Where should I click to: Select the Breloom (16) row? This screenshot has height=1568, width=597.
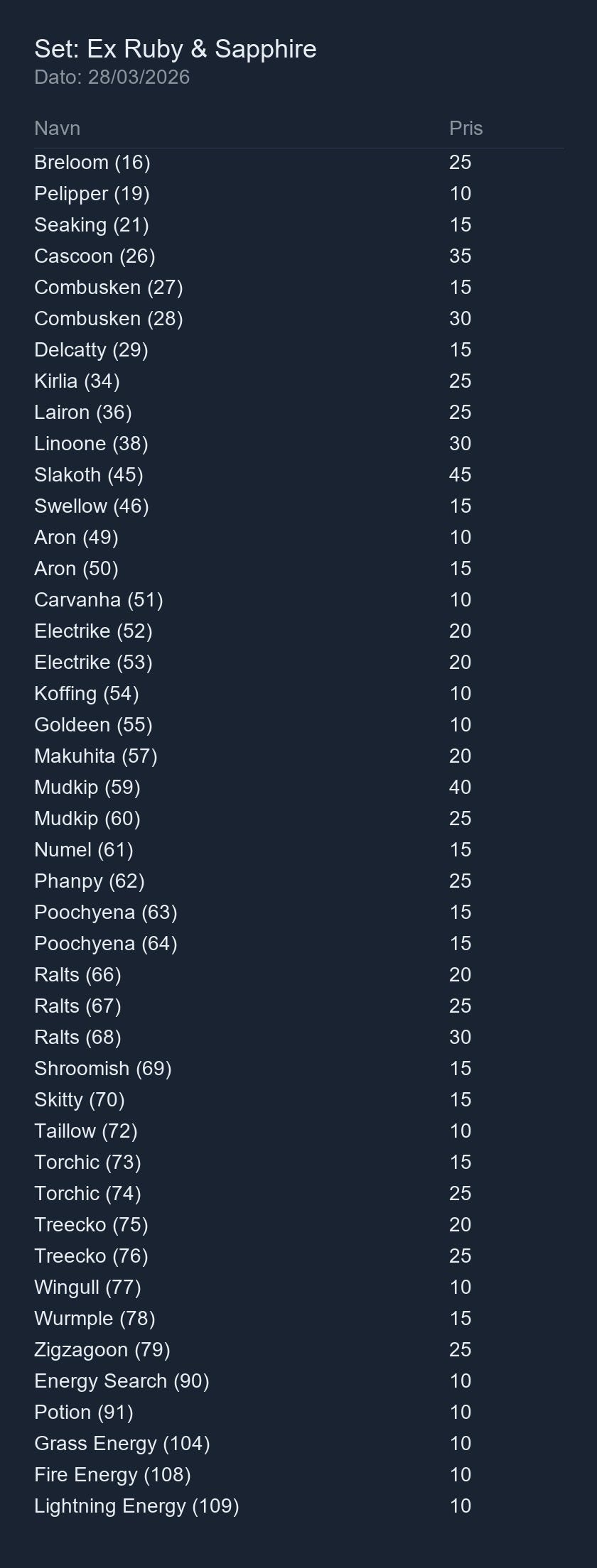click(x=298, y=163)
